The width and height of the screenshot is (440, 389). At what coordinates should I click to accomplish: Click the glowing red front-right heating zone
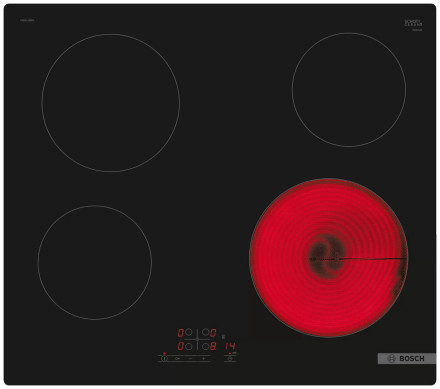pos(329,258)
